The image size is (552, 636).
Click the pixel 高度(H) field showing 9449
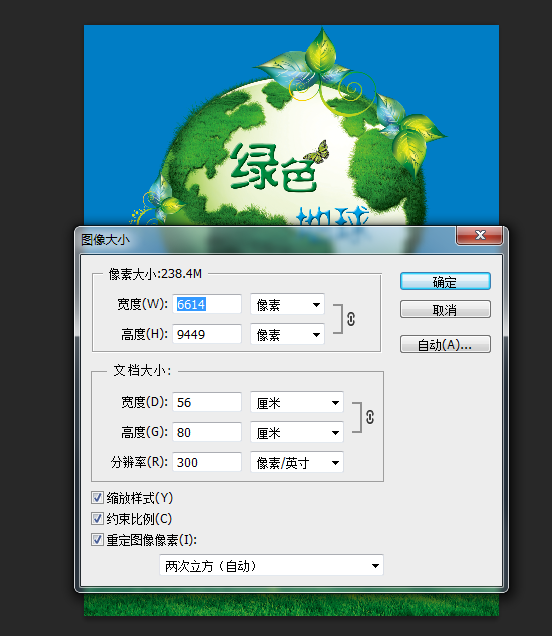point(207,334)
